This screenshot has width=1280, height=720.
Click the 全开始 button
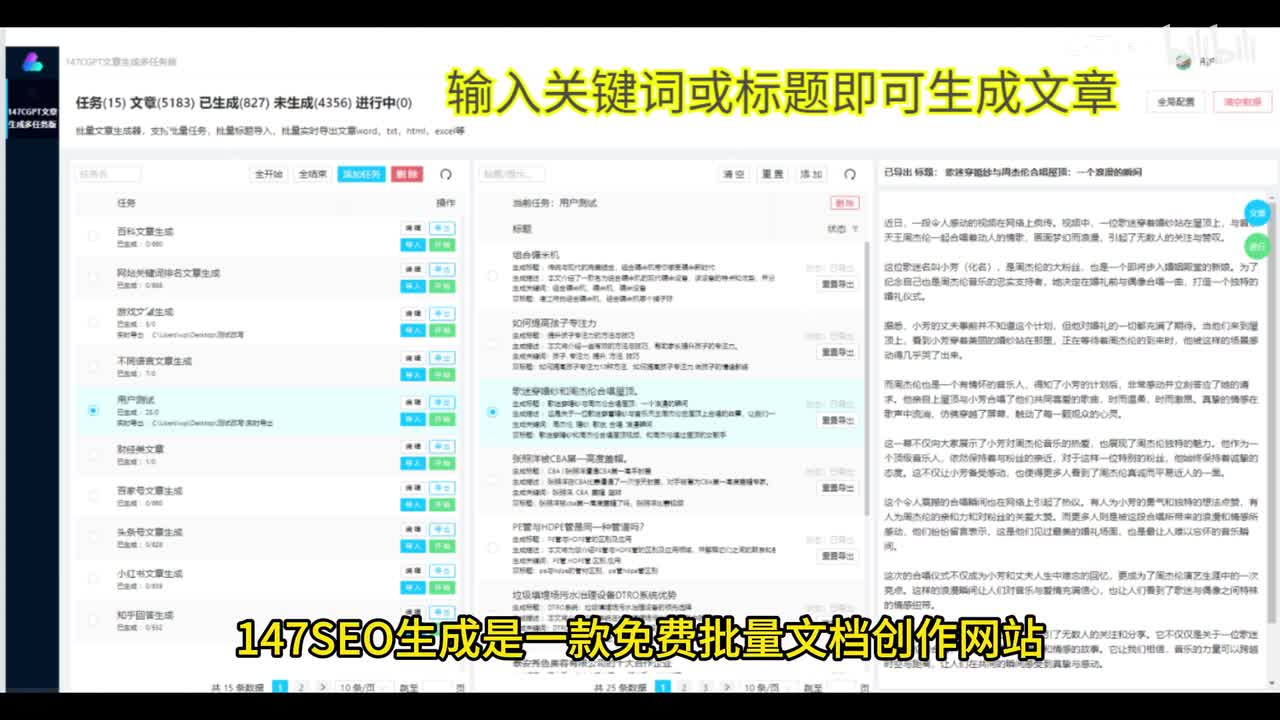tap(269, 174)
